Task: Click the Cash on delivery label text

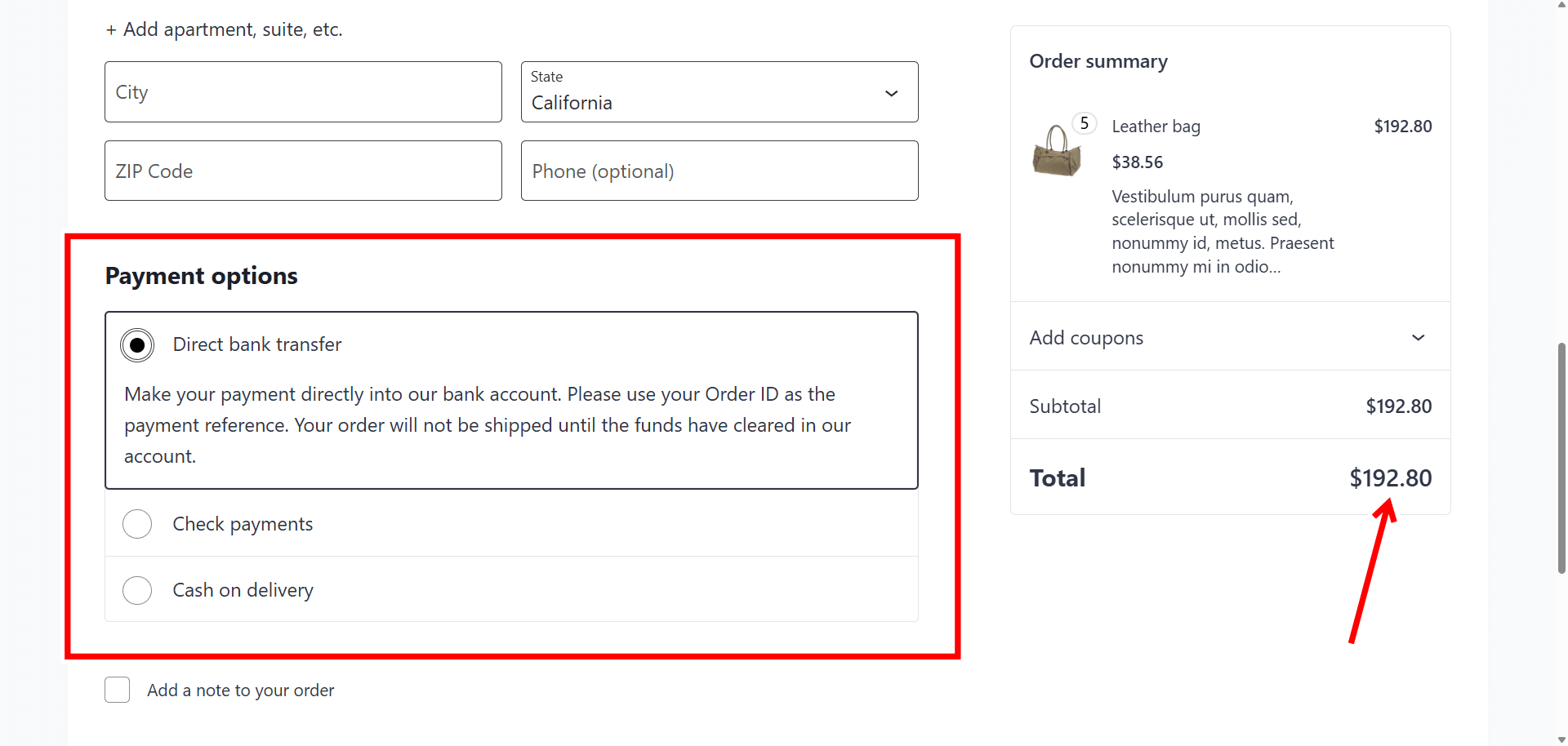Action: point(243,590)
